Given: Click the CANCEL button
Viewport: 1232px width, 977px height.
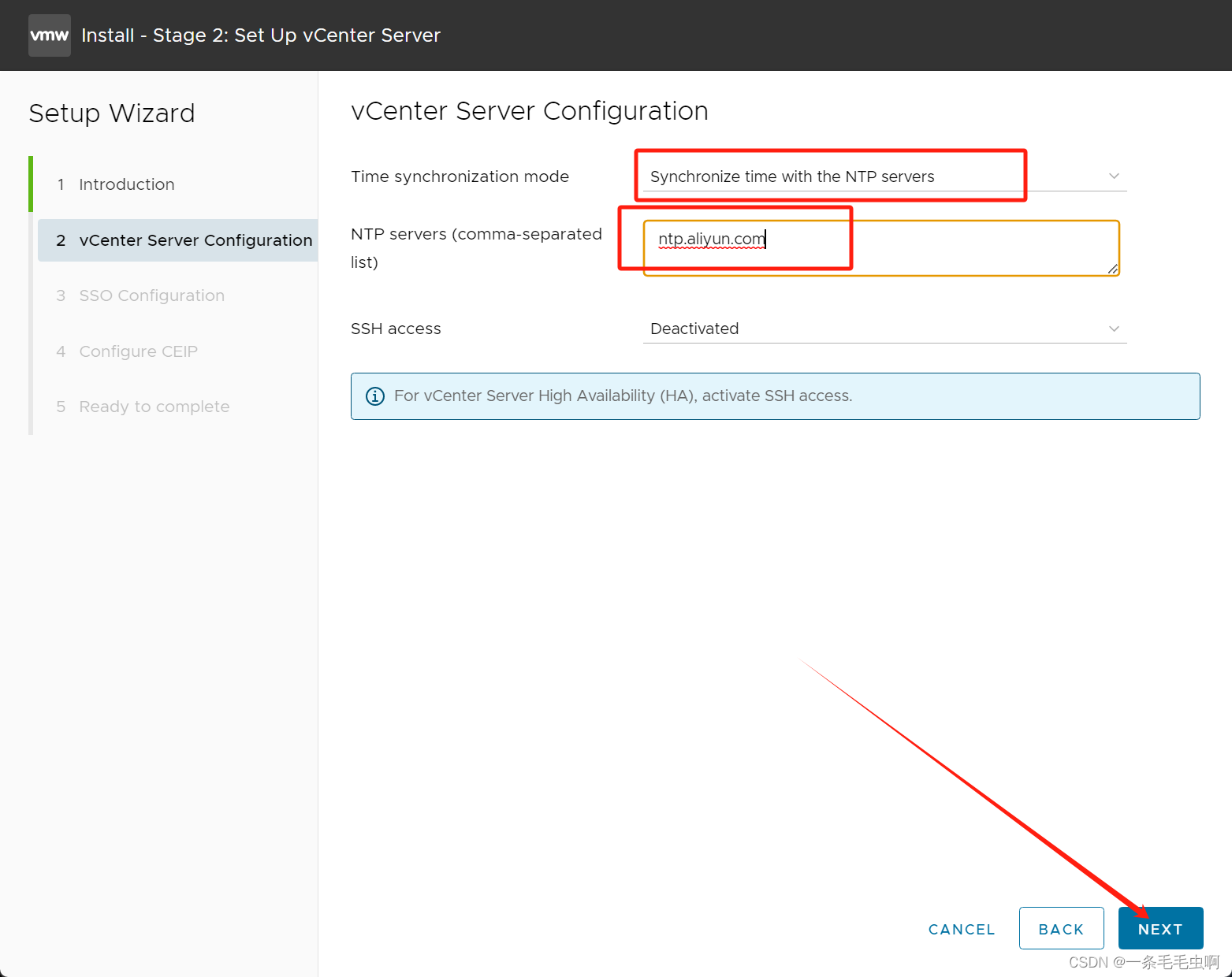Looking at the screenshot, I should tap(962, 929).
